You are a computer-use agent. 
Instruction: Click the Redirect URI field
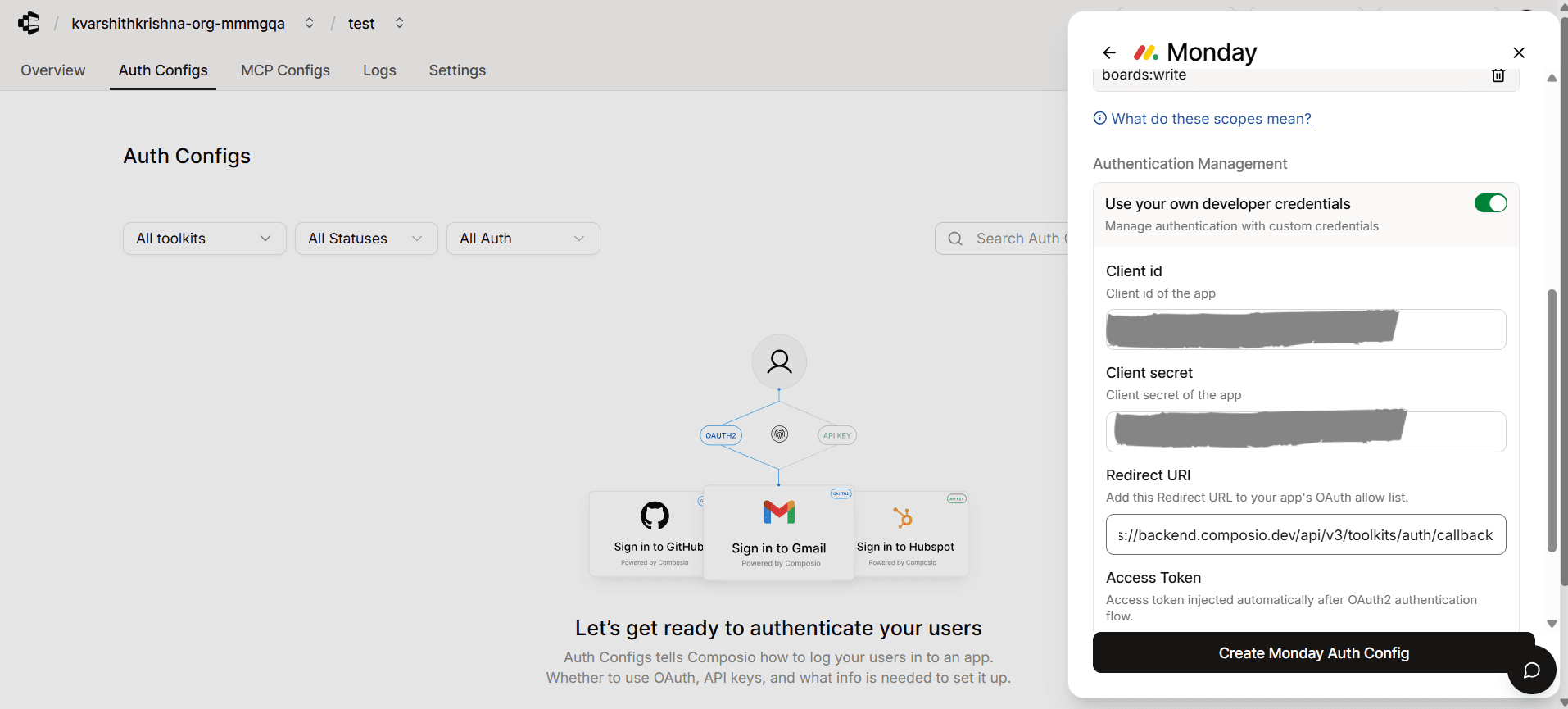[x=1306, y=534]
